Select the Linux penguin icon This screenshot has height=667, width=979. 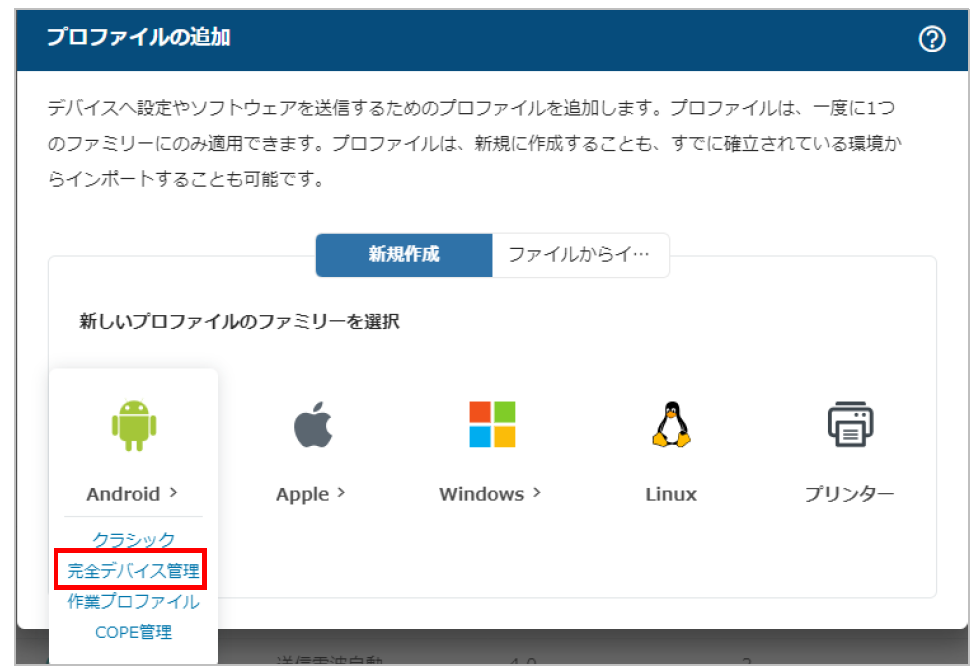click(x=671, y=425)
